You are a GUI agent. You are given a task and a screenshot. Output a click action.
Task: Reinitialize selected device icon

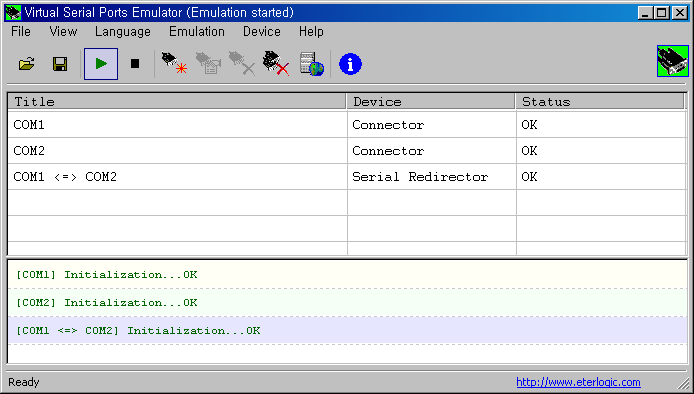[x=208, y=63]
